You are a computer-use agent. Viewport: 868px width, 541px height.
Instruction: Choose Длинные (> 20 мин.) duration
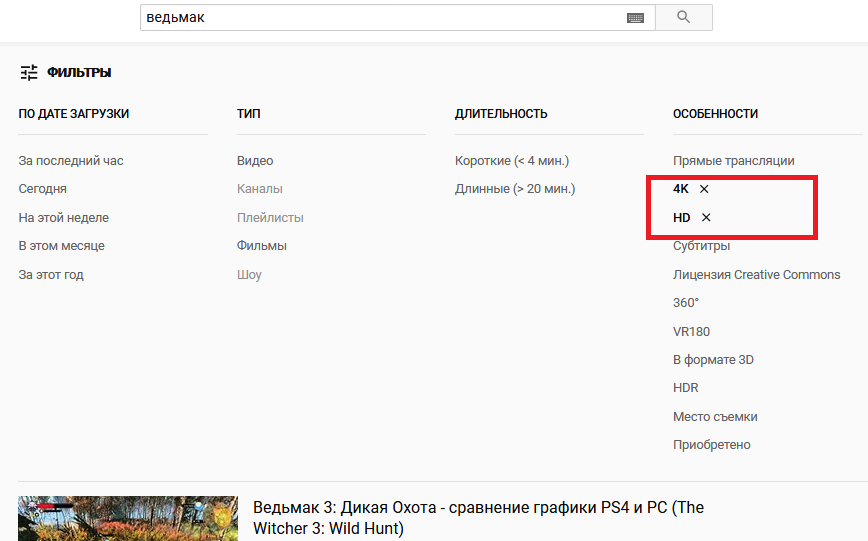pos(515,189)
